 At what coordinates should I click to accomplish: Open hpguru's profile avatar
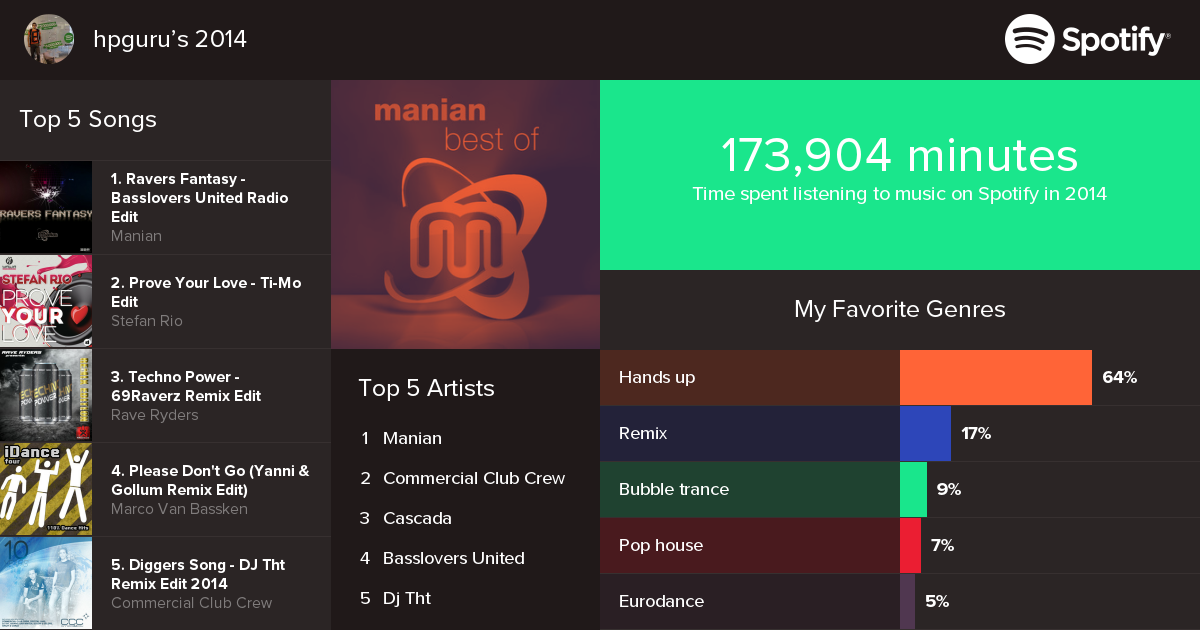[48, 39]
